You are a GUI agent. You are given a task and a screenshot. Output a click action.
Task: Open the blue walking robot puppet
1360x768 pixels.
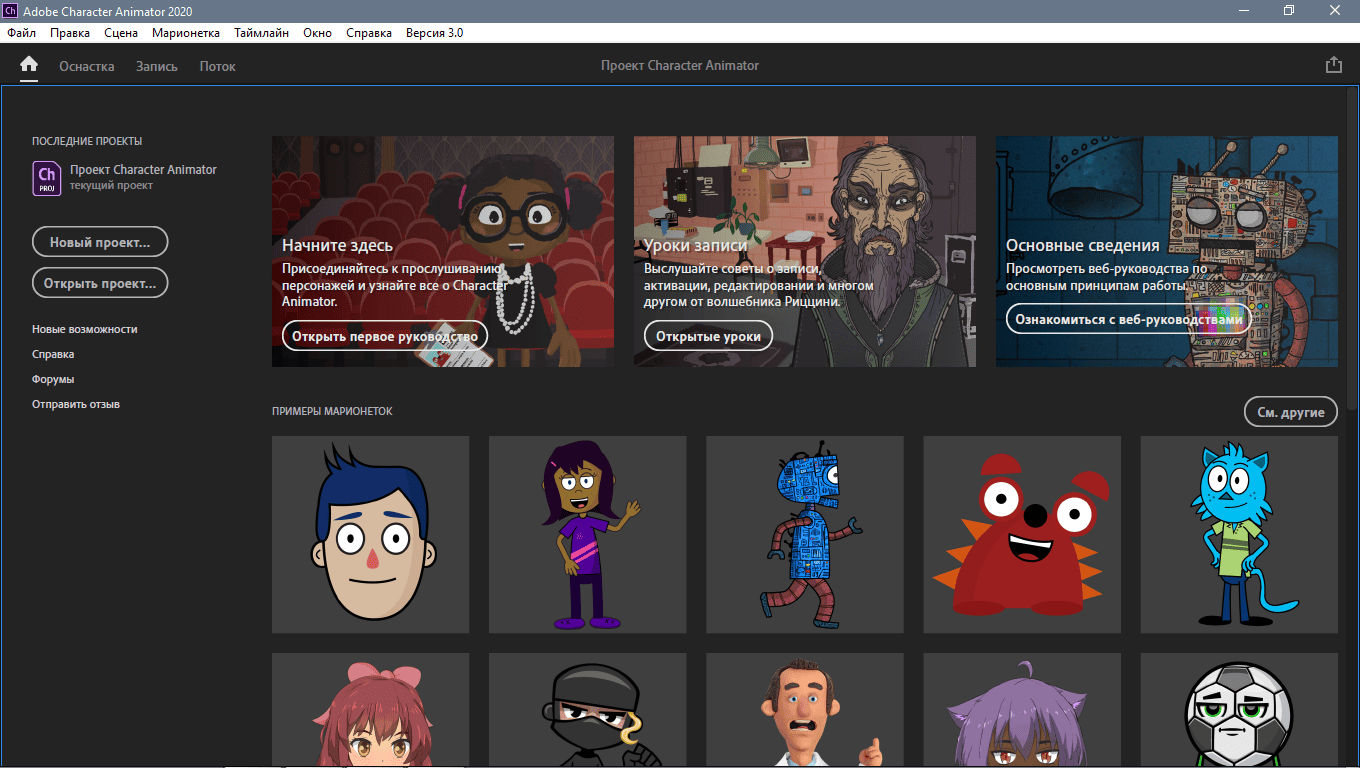pos(805,534)
